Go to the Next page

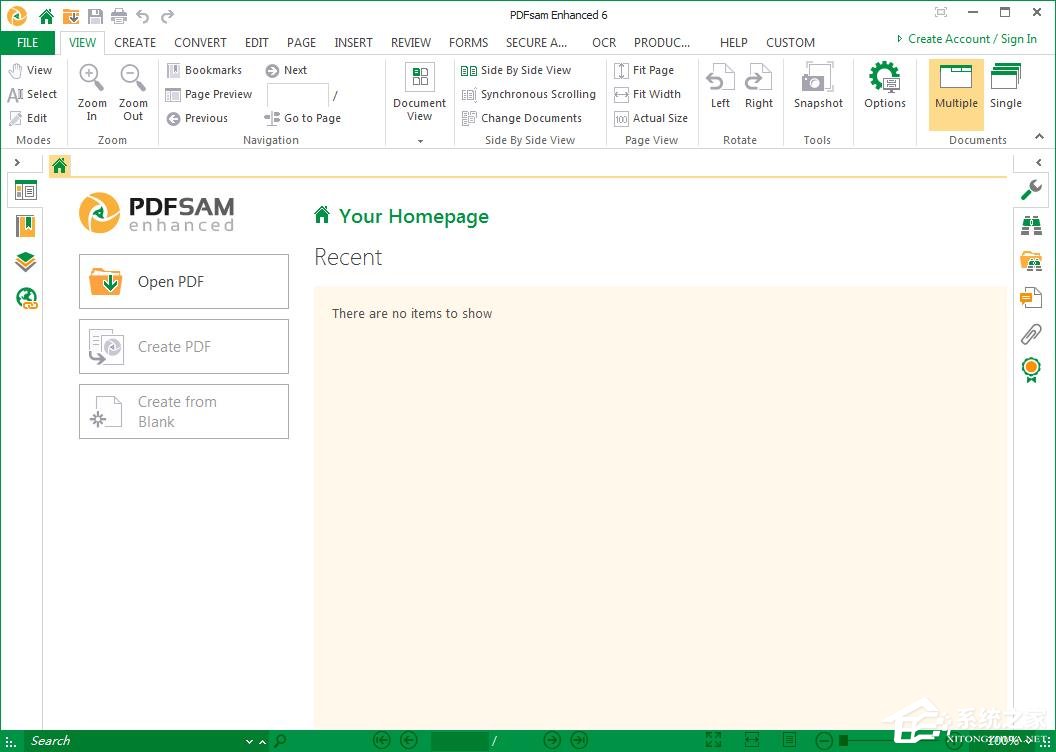pos(286,70)
